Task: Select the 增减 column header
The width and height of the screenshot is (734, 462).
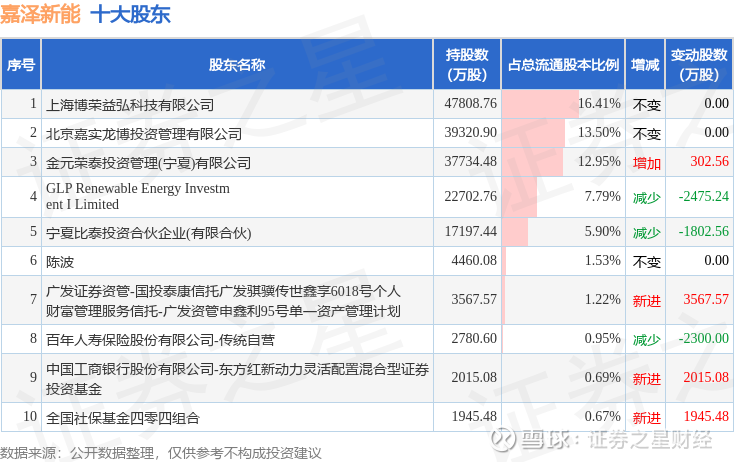Action: 645,65
